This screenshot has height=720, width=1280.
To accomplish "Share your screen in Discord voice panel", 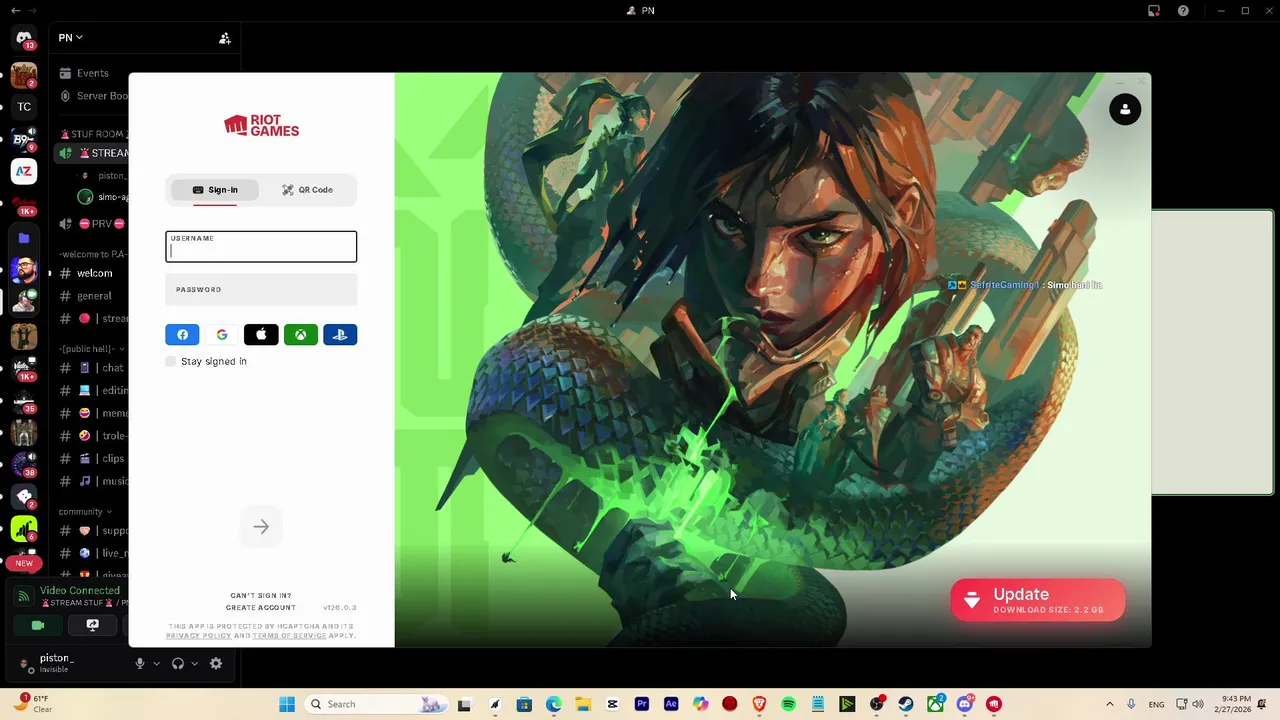I will [x=92, y=625].
